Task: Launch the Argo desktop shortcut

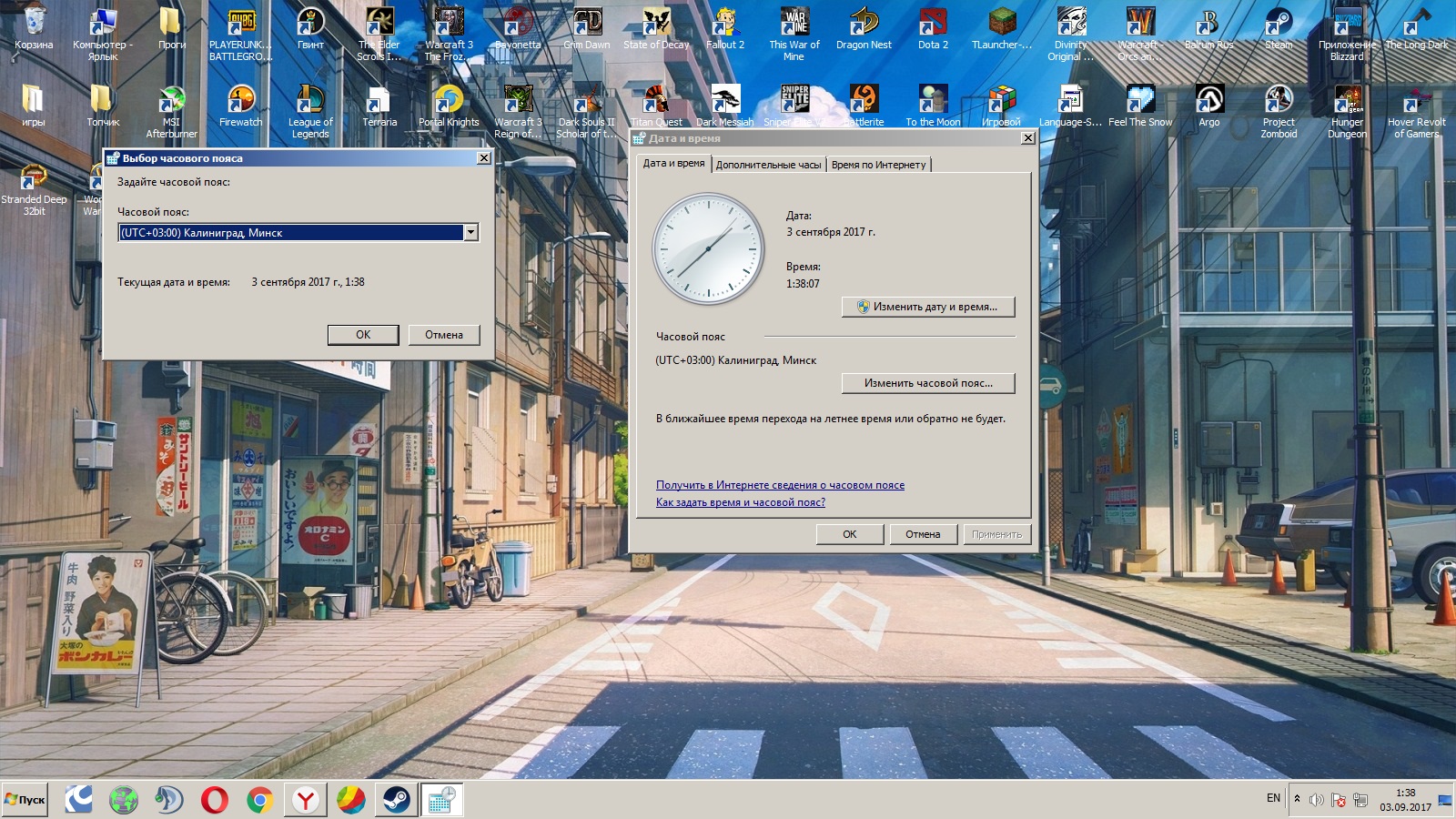Action: tap(1209, 106)
